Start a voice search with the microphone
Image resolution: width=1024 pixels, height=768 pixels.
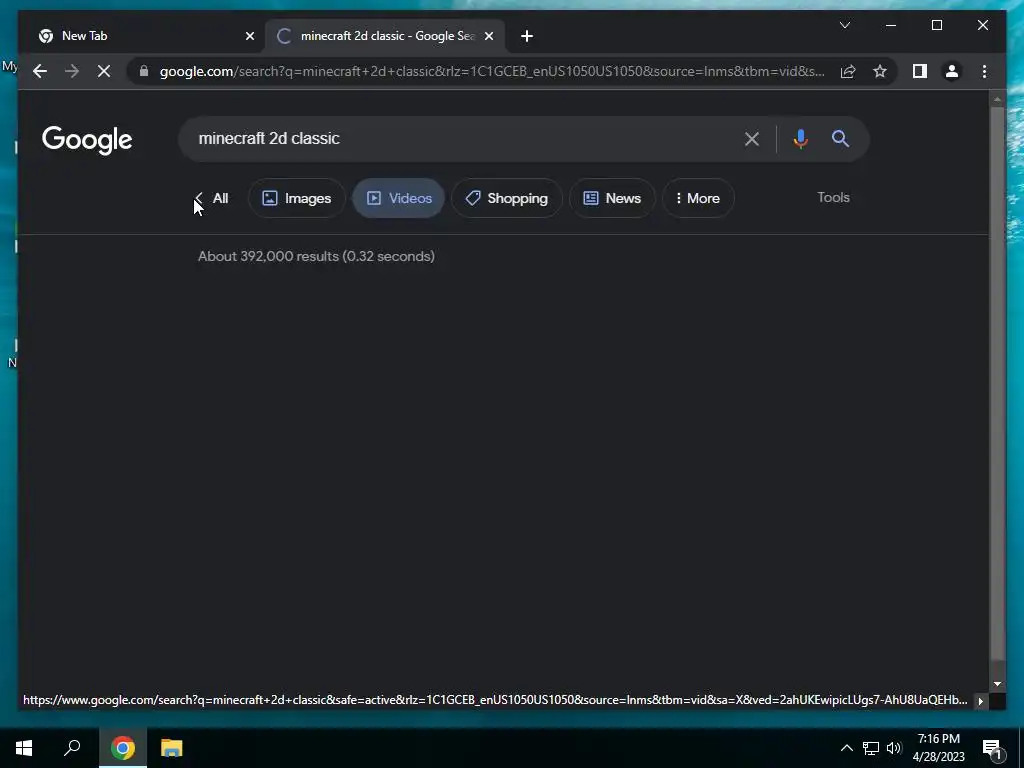[801, 138]
